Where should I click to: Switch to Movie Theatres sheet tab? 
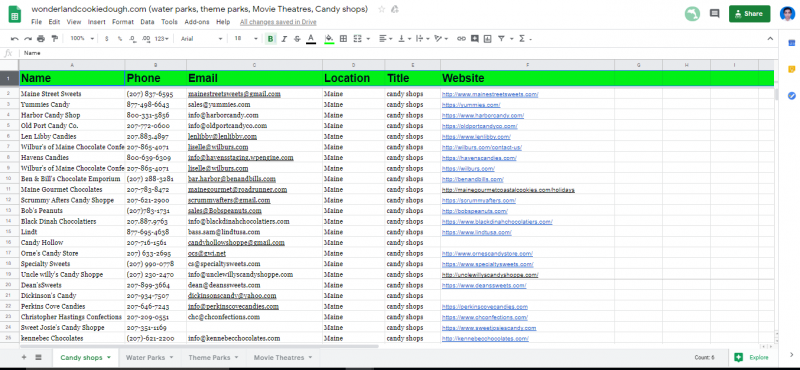[x=283, y=357]
